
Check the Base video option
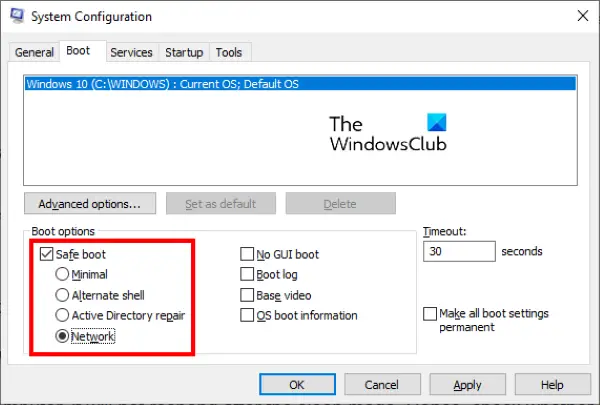[247, 295]
